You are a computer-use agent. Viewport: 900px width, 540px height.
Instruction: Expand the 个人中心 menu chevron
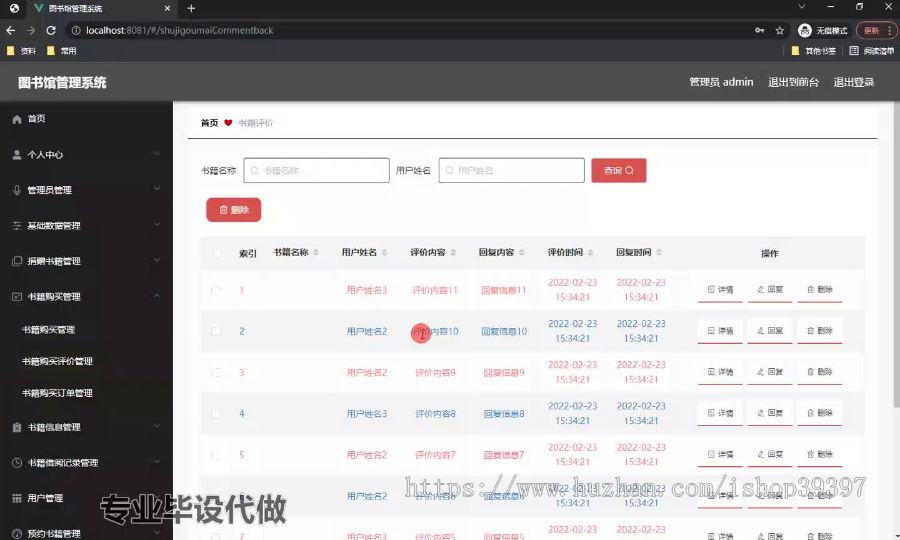pos(156,154)
